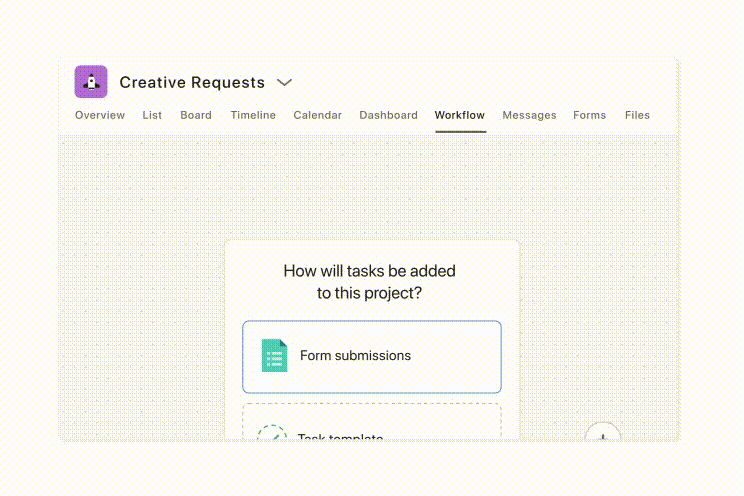
Task: Open the Files tab
Action: [x=637, y=115]
